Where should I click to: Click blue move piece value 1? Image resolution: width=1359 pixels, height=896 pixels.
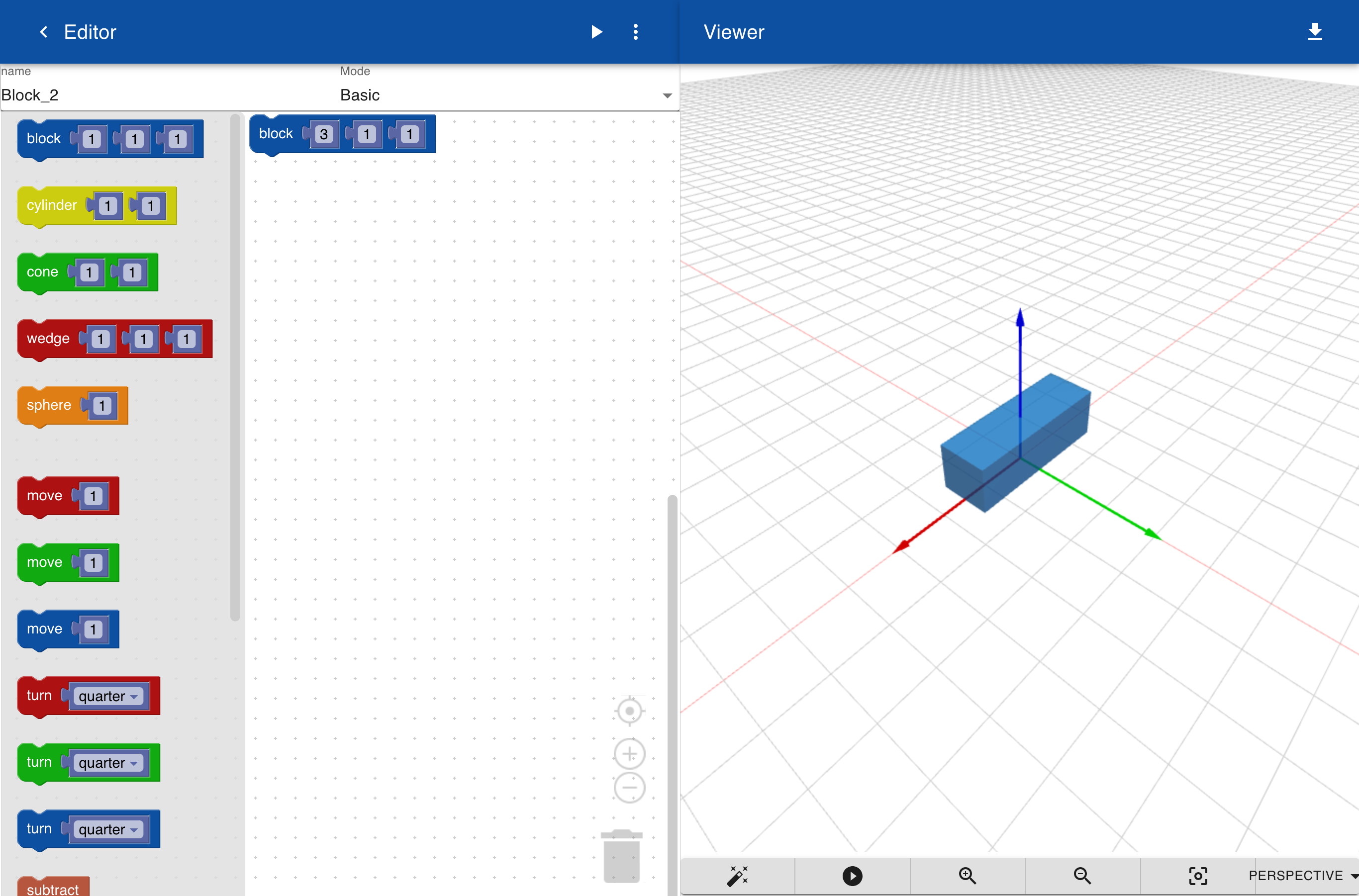(93, 629)
